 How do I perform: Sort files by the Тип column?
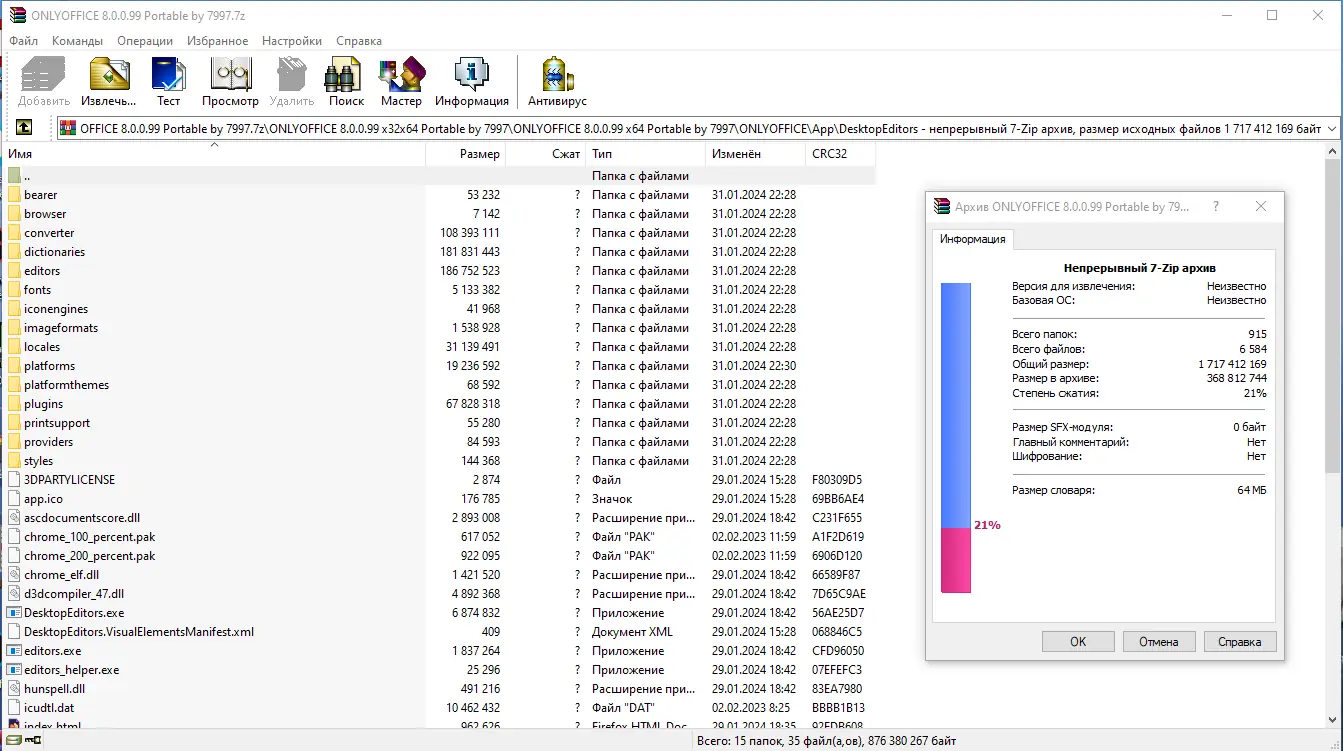[x=646, y=154]
